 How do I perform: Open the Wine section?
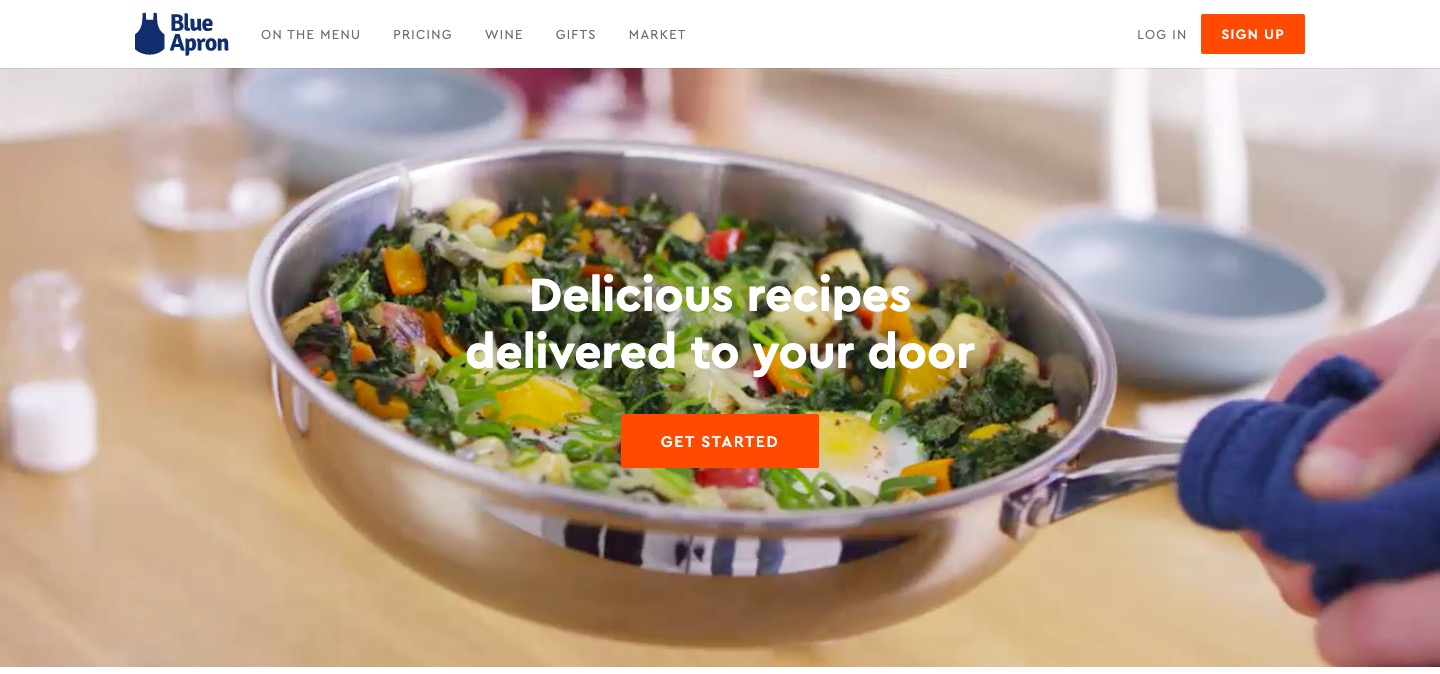pos(504,34)
